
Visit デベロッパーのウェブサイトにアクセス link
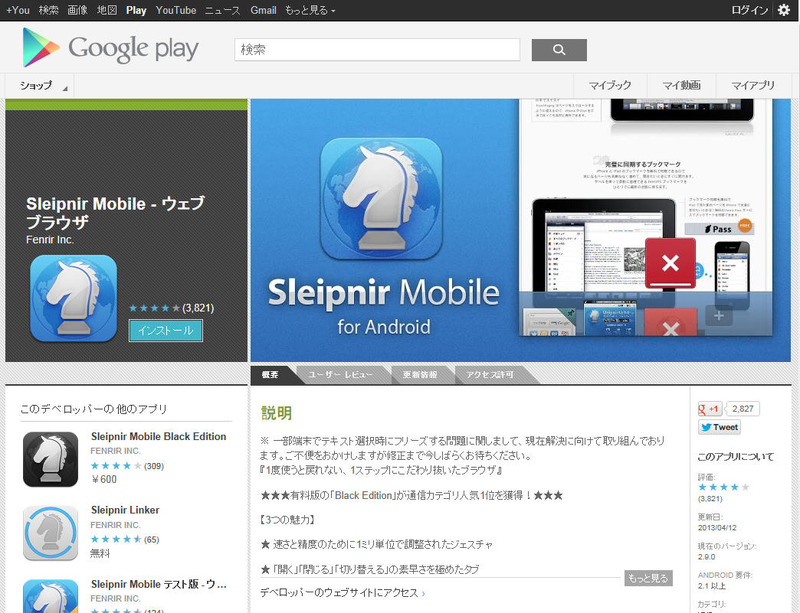pos(340,593)
